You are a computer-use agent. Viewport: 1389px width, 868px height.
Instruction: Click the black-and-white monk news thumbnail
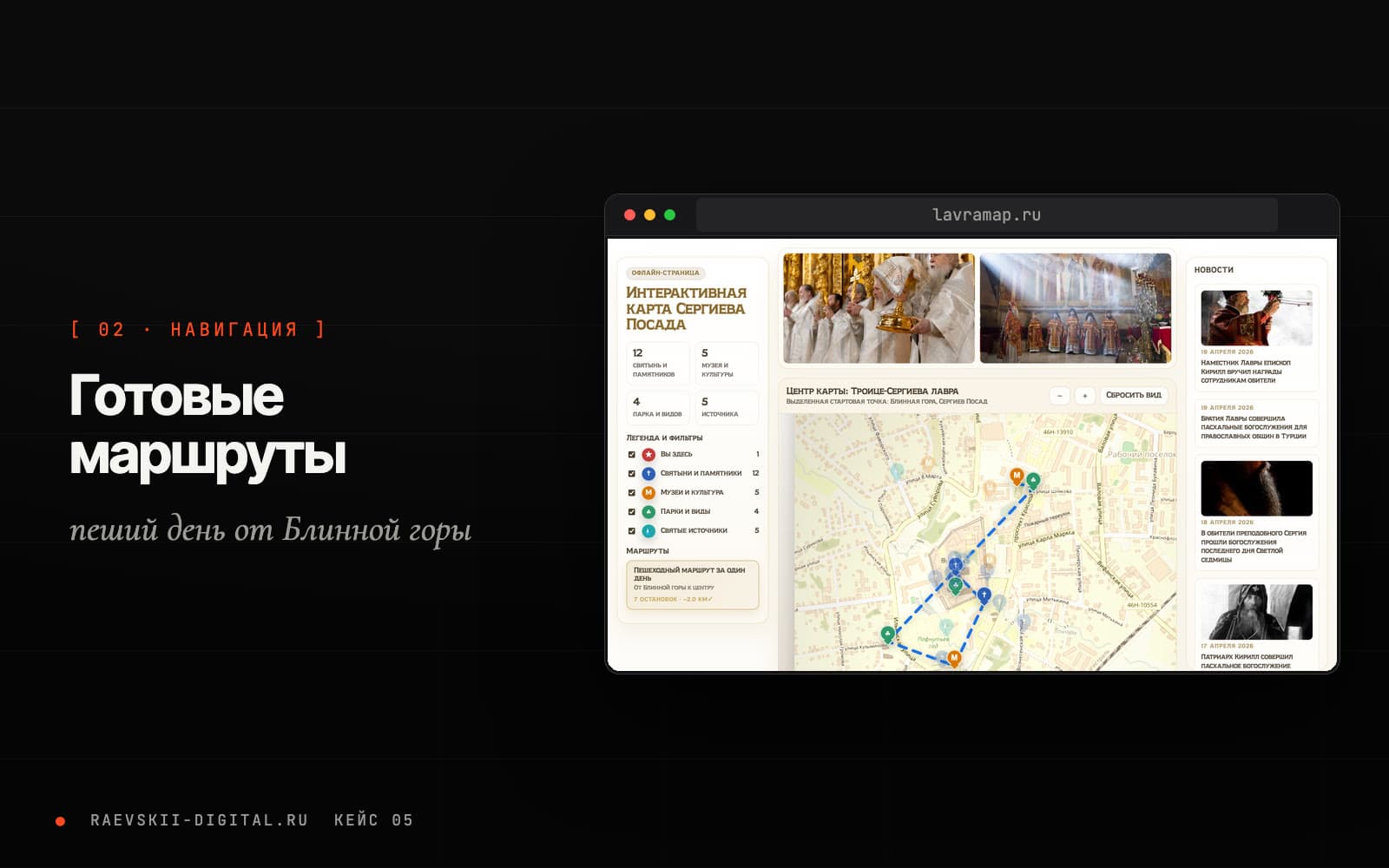tap(1256, 612)
